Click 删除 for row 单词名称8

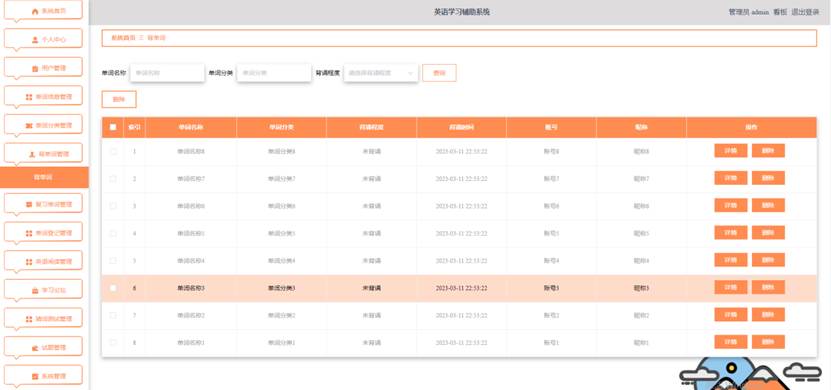(x=768, y=151)
